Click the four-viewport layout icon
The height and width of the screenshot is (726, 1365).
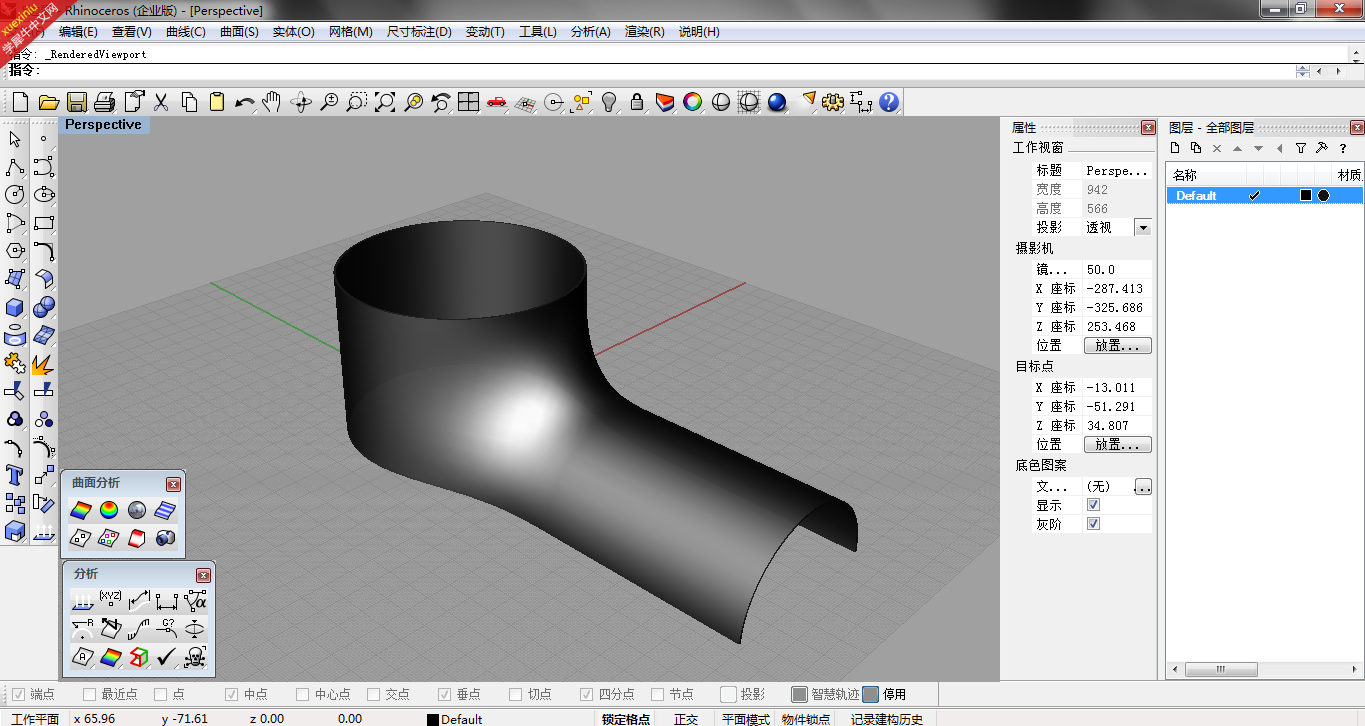point(469,102)
